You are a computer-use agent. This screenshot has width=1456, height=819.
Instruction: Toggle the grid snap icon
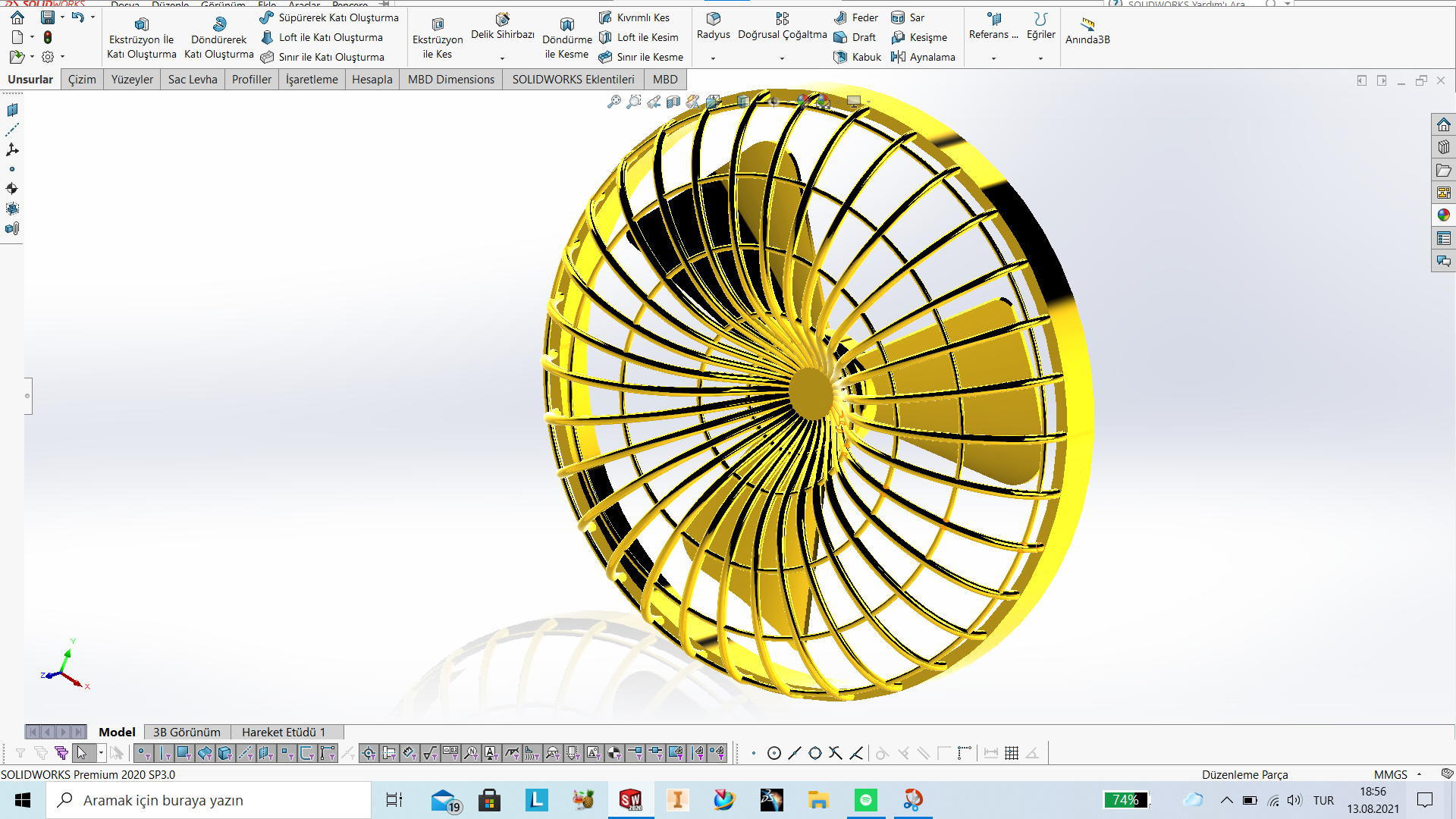pyautogui.click(x=1012, y=753)
